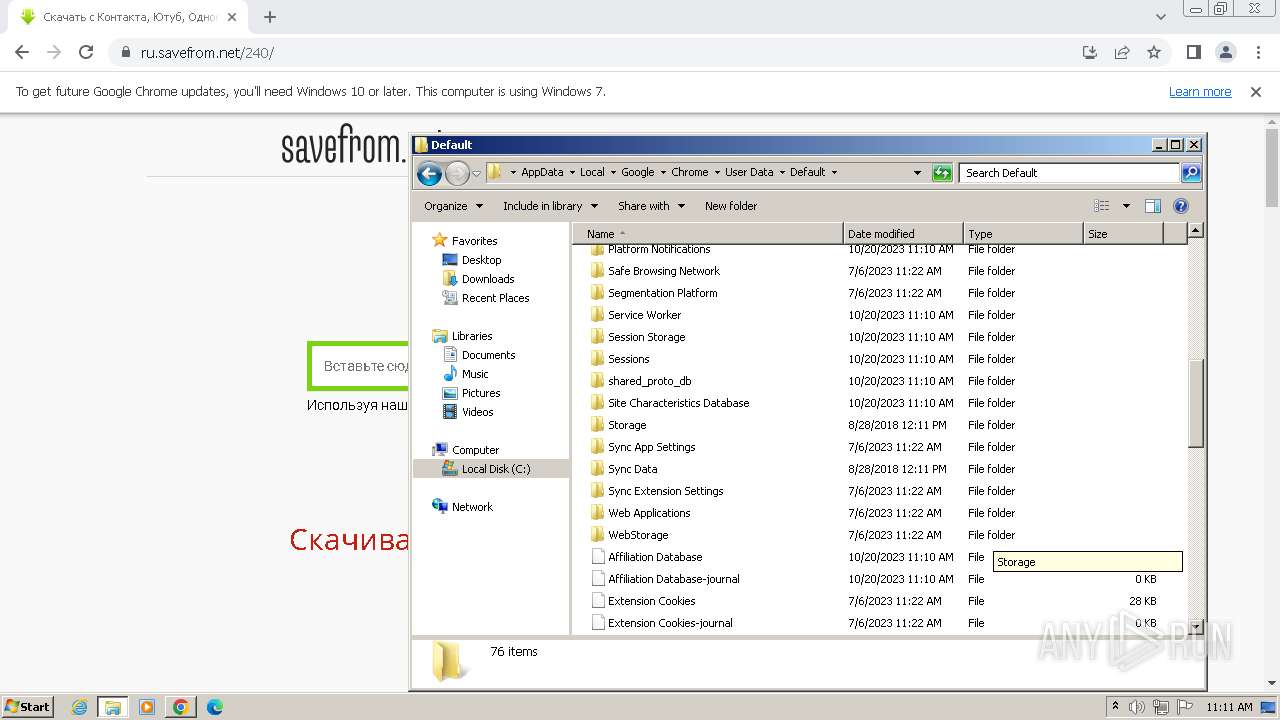Click Chrome back navigation arrow

(22, 52)
